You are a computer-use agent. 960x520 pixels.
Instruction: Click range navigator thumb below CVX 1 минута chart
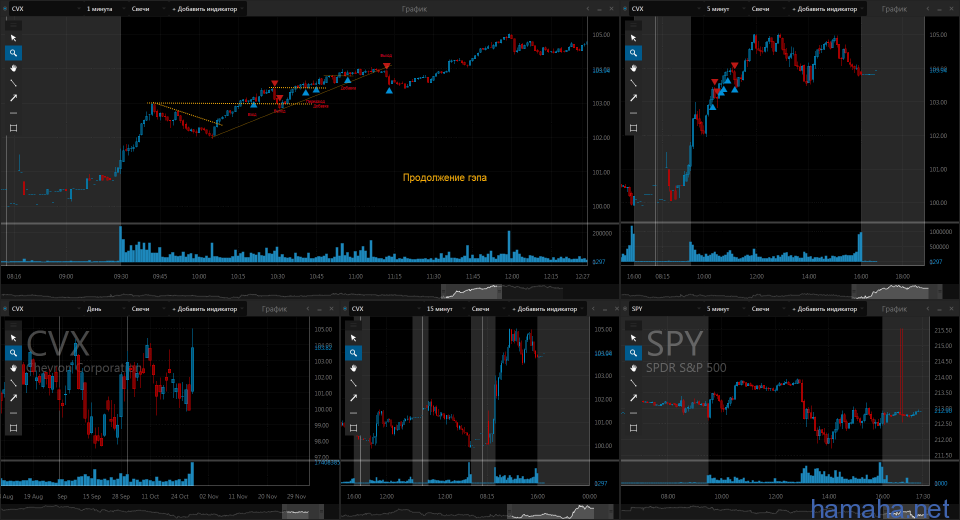coord(471,292)
